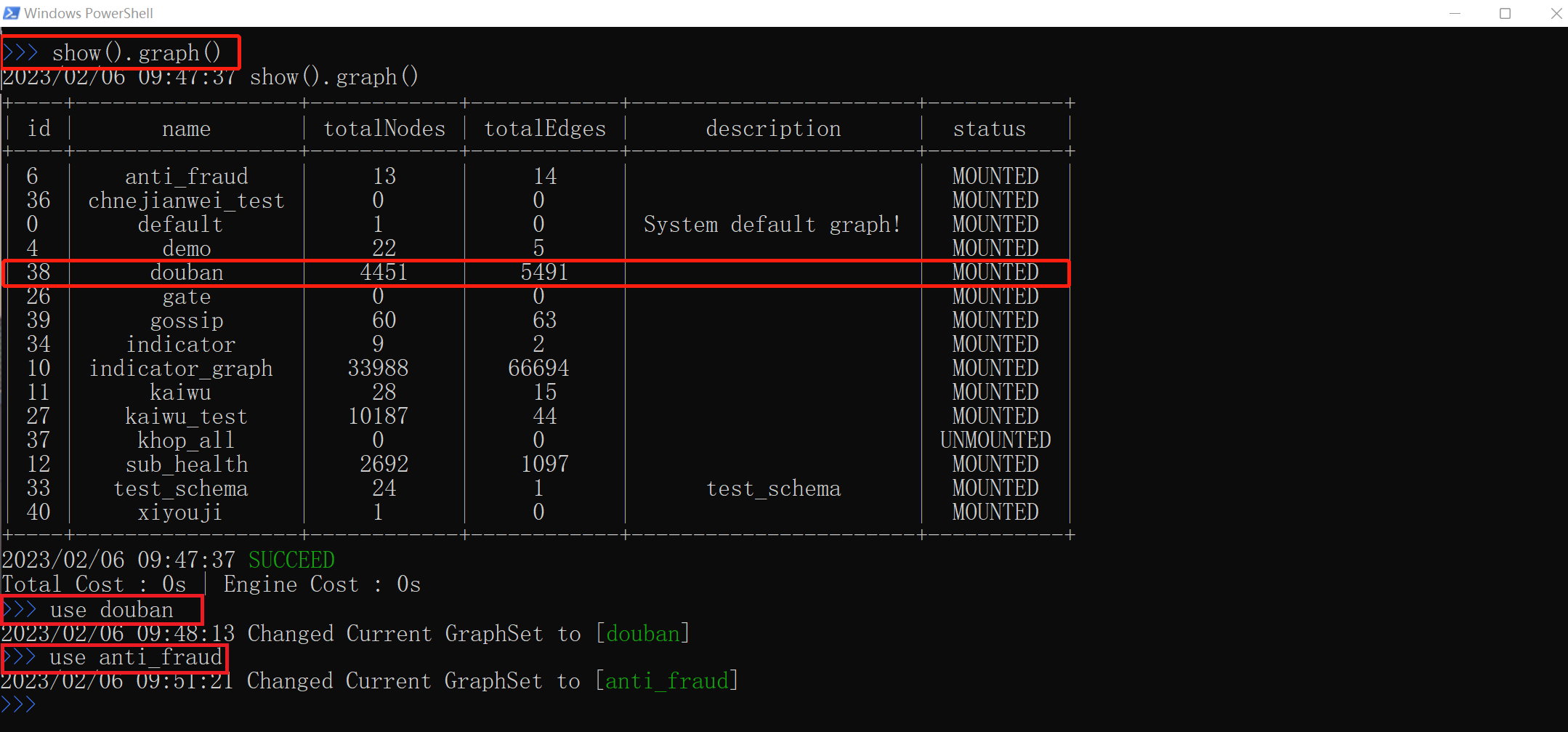Click the MOUNTED status of douban
The image size is (1568, 732).
point(995,272)
